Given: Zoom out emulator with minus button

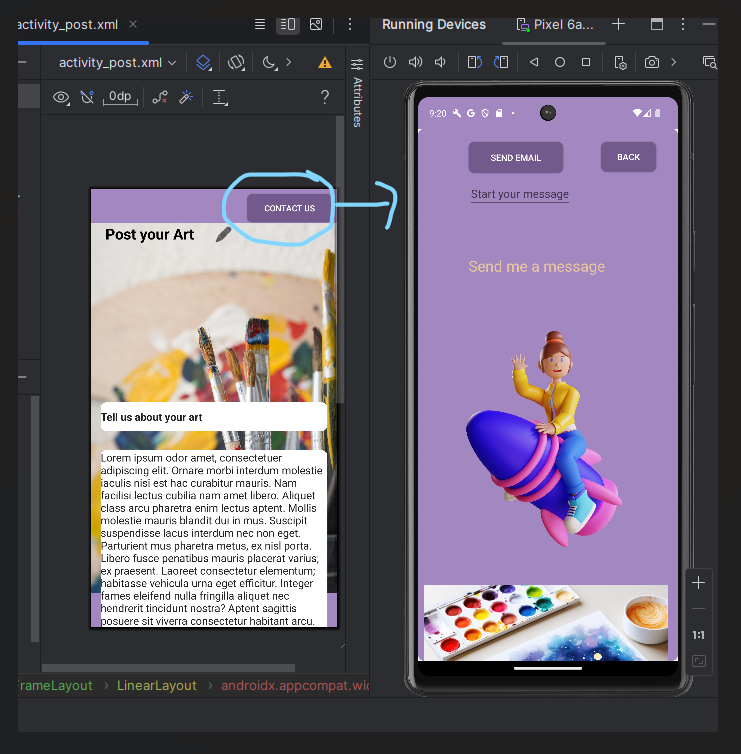Looking at the screenshot, I should [x=698, y=609].
